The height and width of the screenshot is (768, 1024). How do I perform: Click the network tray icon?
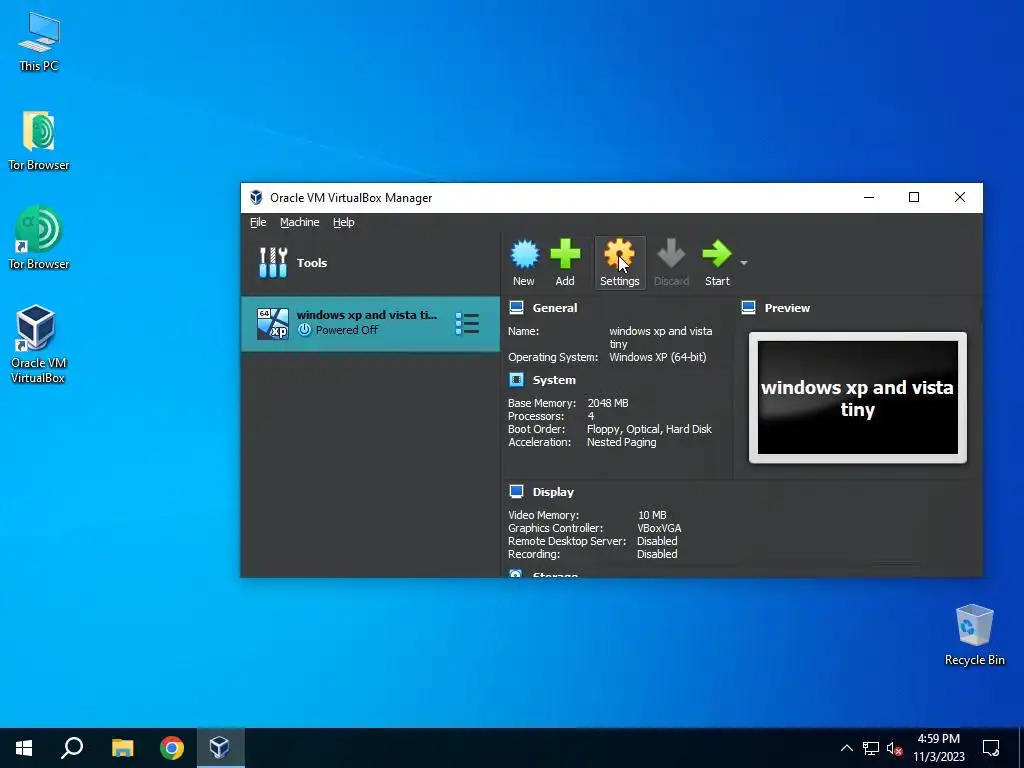tap(871, 748)
